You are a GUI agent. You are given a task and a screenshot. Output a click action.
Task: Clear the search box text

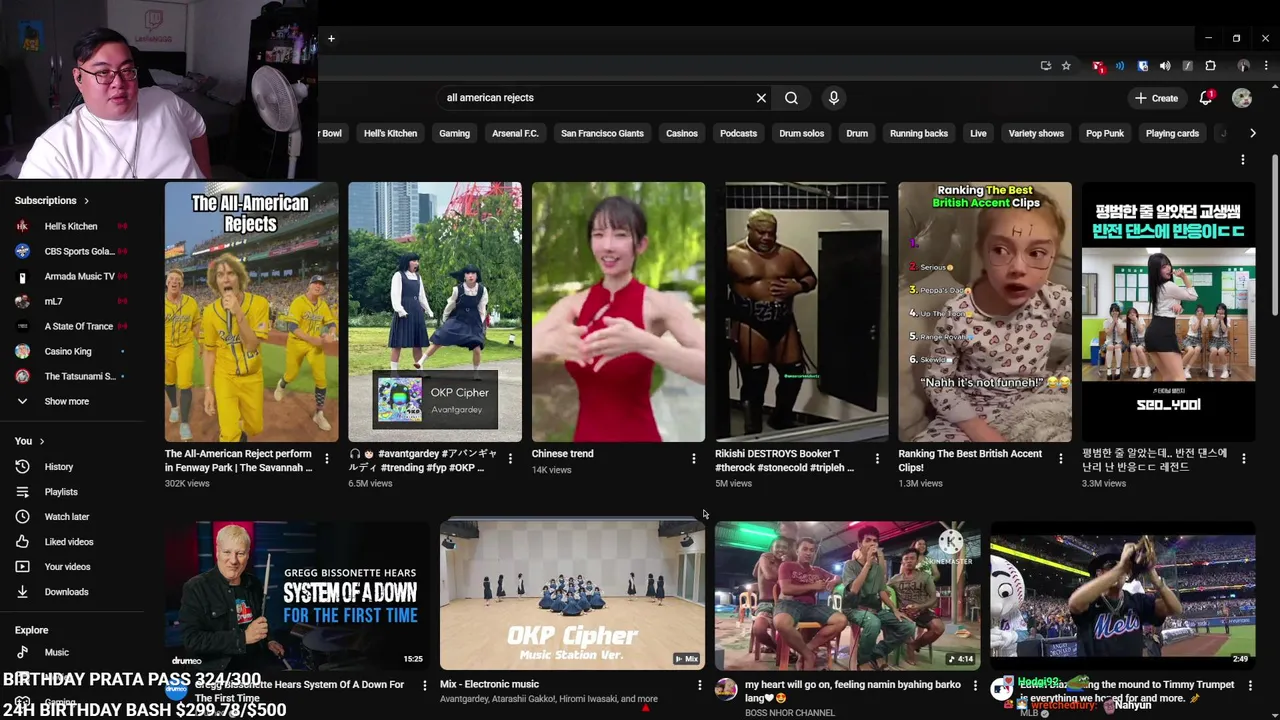pyautogui.click(x=761, y=98)
